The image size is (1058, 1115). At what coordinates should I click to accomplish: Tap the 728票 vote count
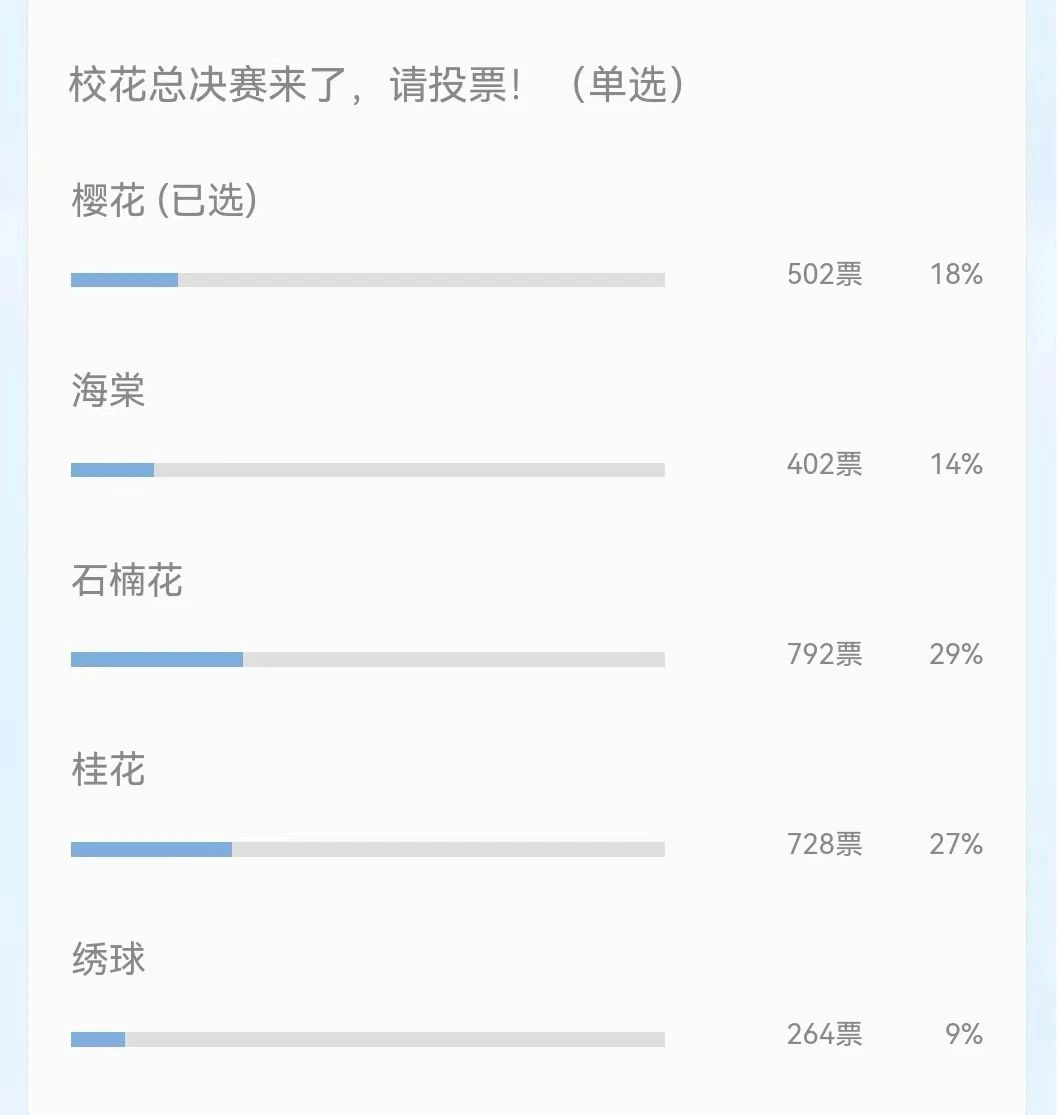click(824, 844)
